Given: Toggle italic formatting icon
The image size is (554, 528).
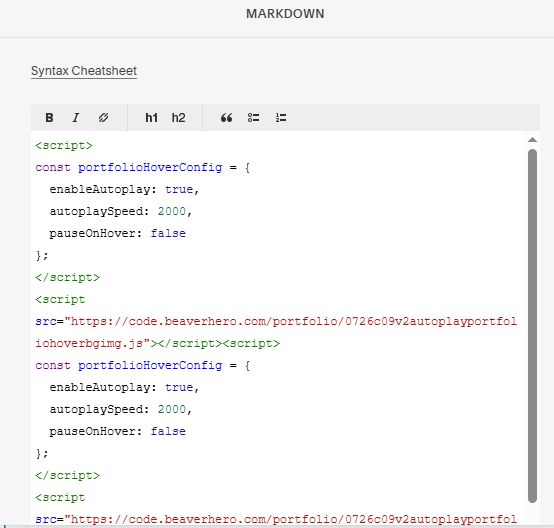Looking at the screenshot, I should click(x=76, y=118).
